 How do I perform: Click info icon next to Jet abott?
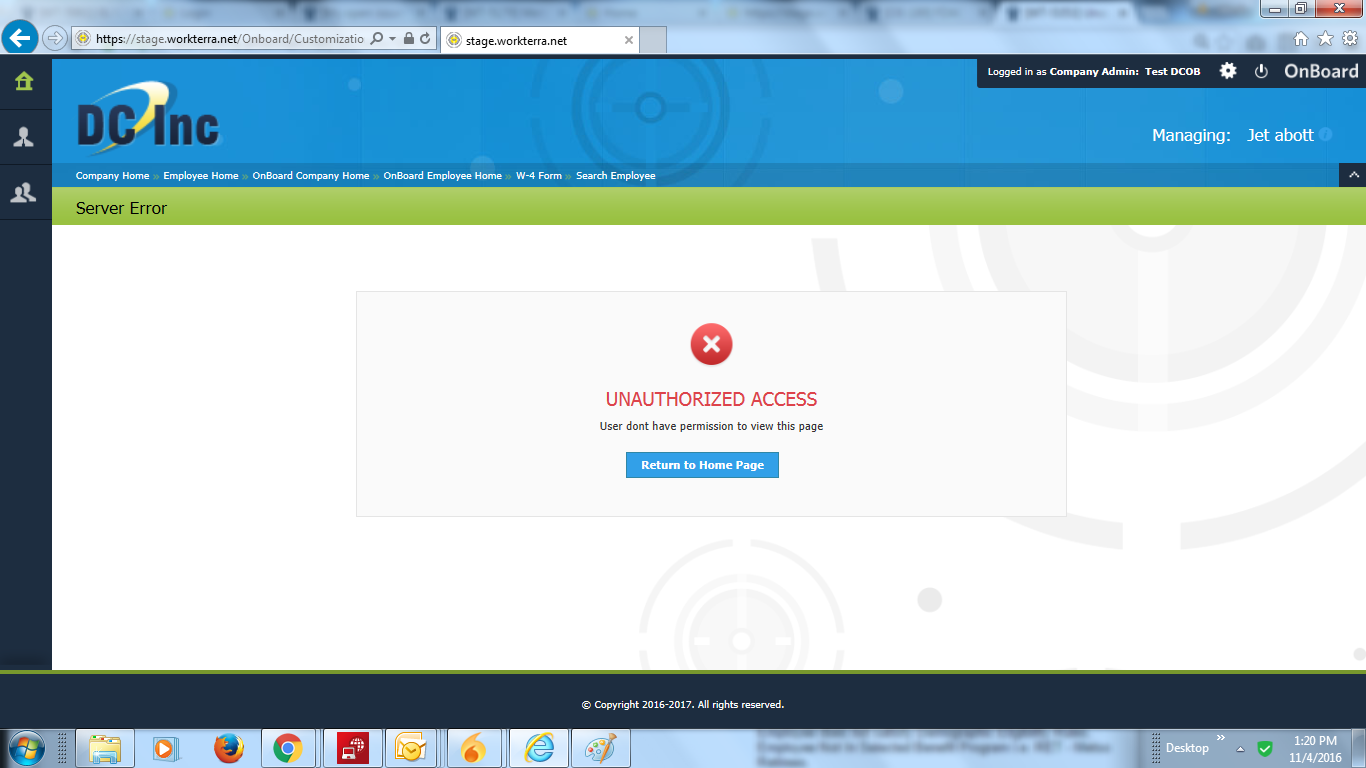[x=1325, y=135]
